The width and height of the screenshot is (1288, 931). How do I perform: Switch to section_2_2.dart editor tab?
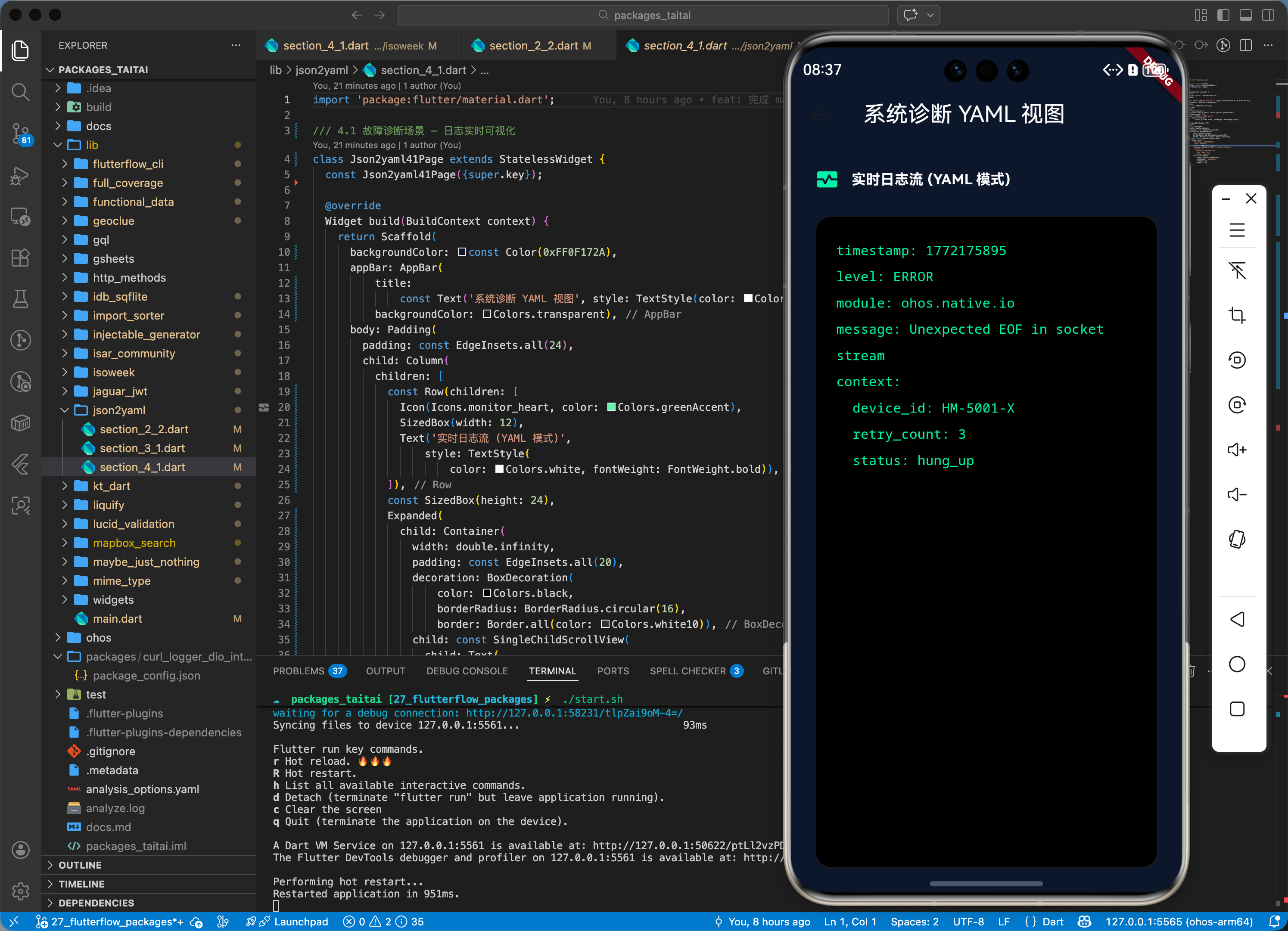(533, 46)
